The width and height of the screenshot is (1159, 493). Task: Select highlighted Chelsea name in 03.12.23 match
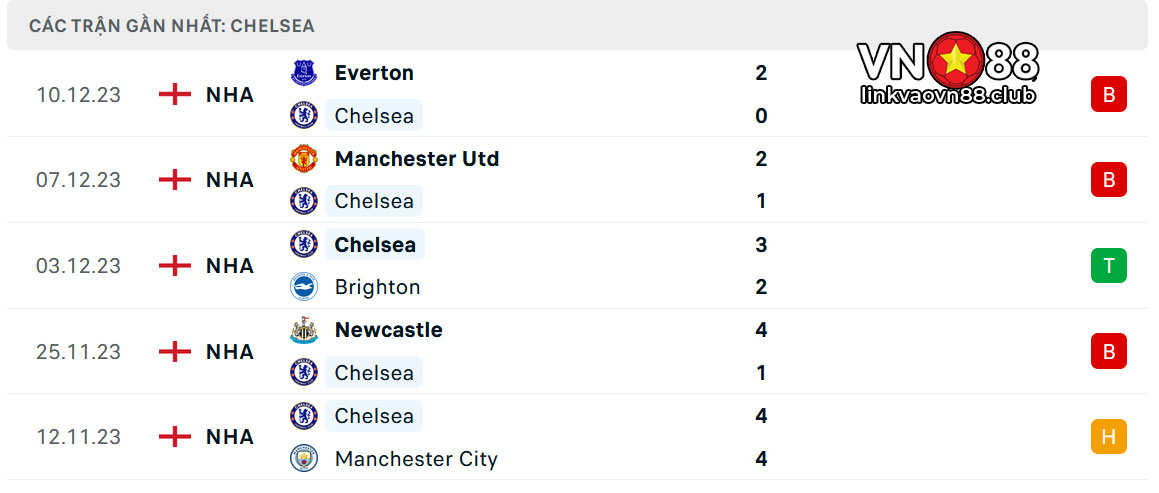point(375,245)
